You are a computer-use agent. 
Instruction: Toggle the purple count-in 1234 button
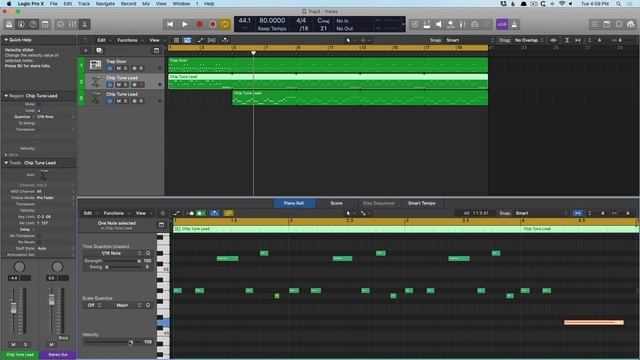502,24
